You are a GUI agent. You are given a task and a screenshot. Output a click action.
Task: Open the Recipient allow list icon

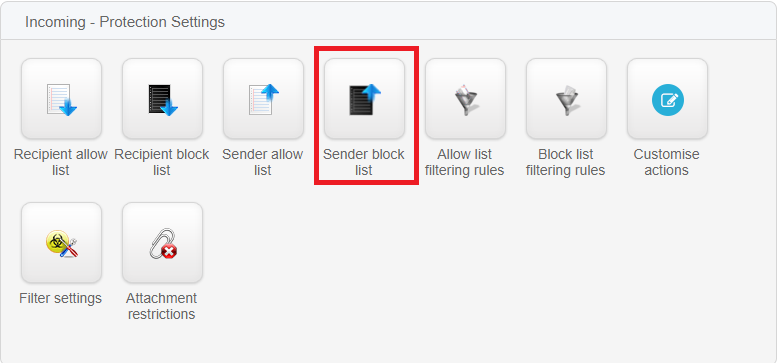coord(62,99)
